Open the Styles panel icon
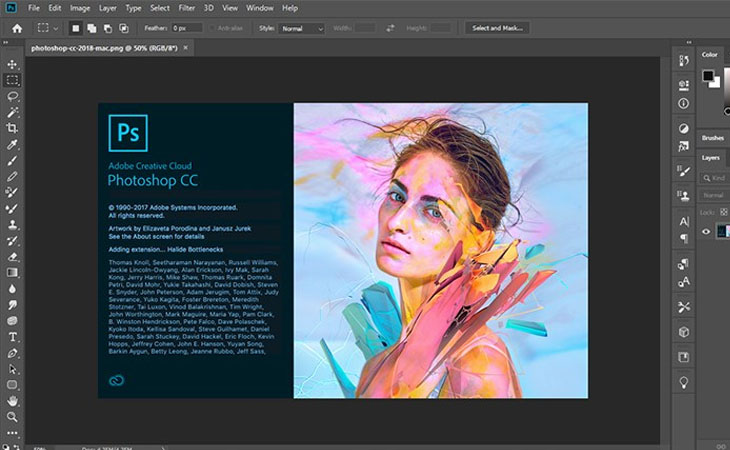 [683, 147]
